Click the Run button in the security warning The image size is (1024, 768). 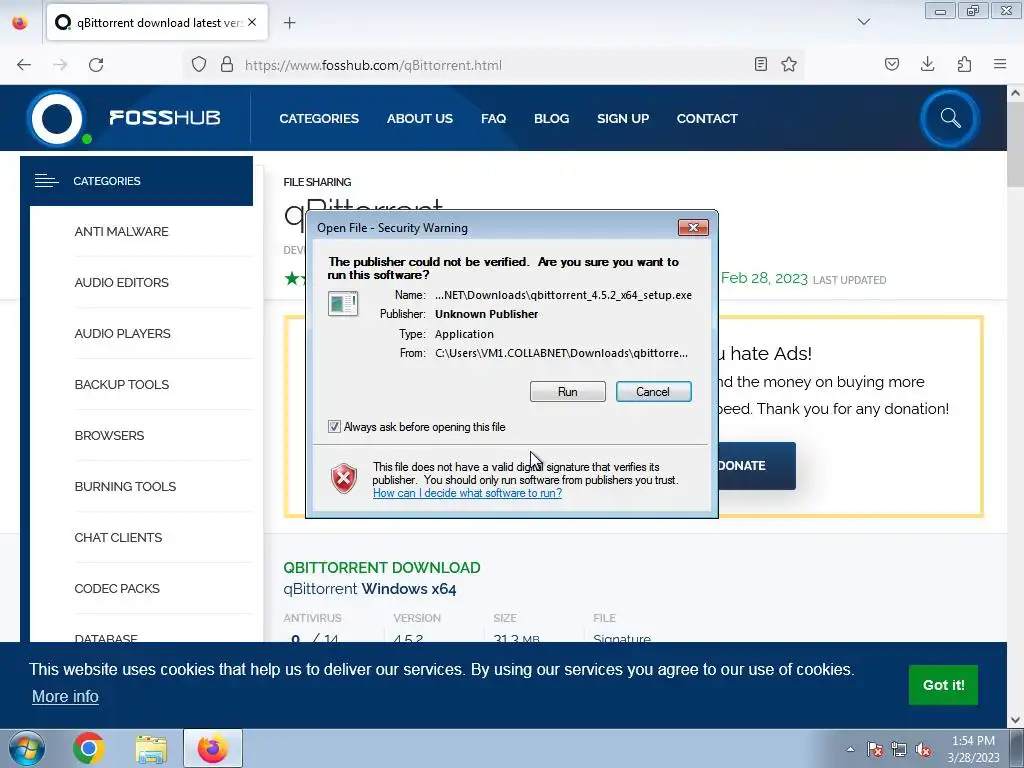(x=568, y=391)
